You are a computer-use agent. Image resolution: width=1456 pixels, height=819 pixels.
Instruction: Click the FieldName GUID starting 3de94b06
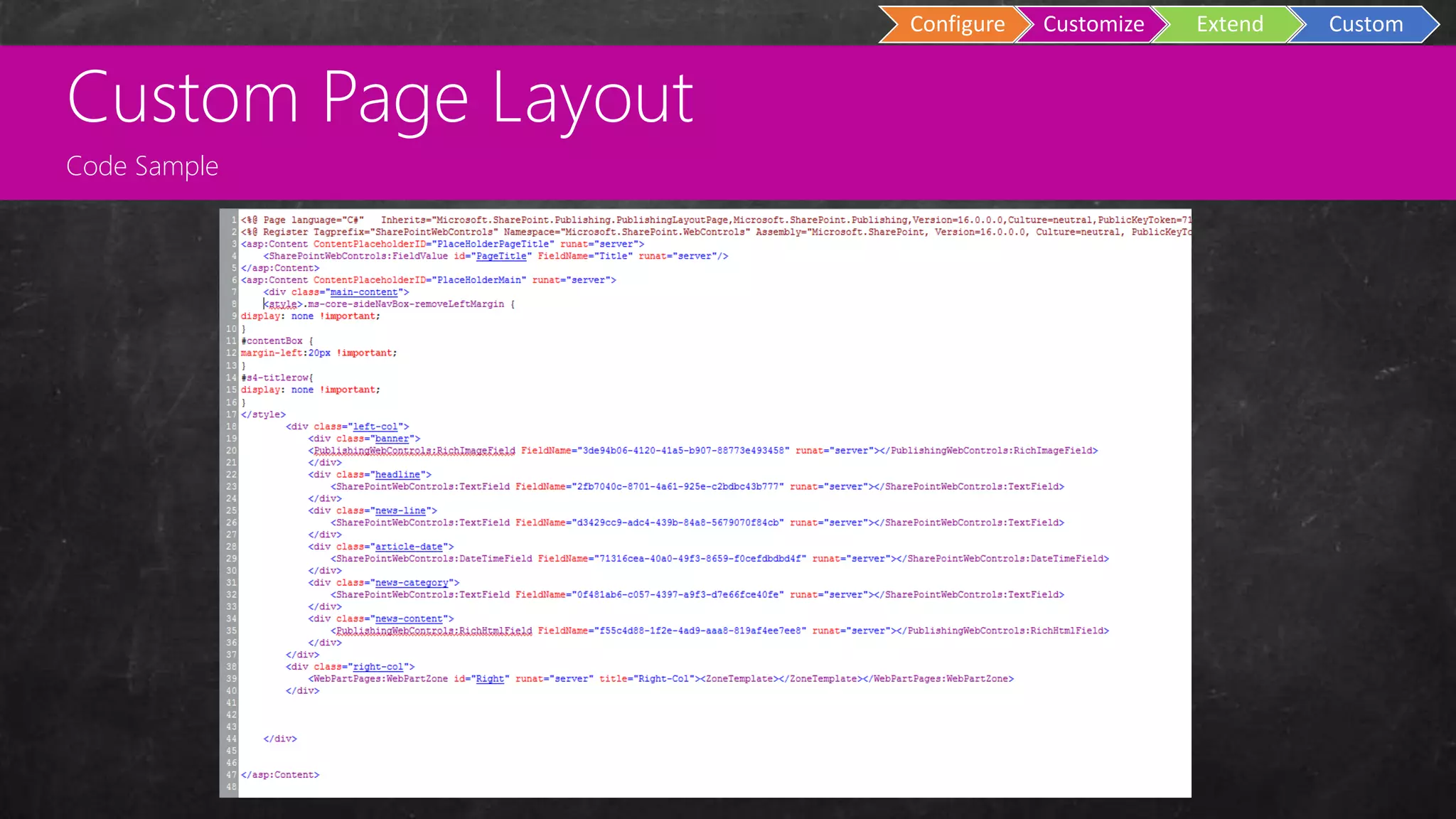(683, 451)
